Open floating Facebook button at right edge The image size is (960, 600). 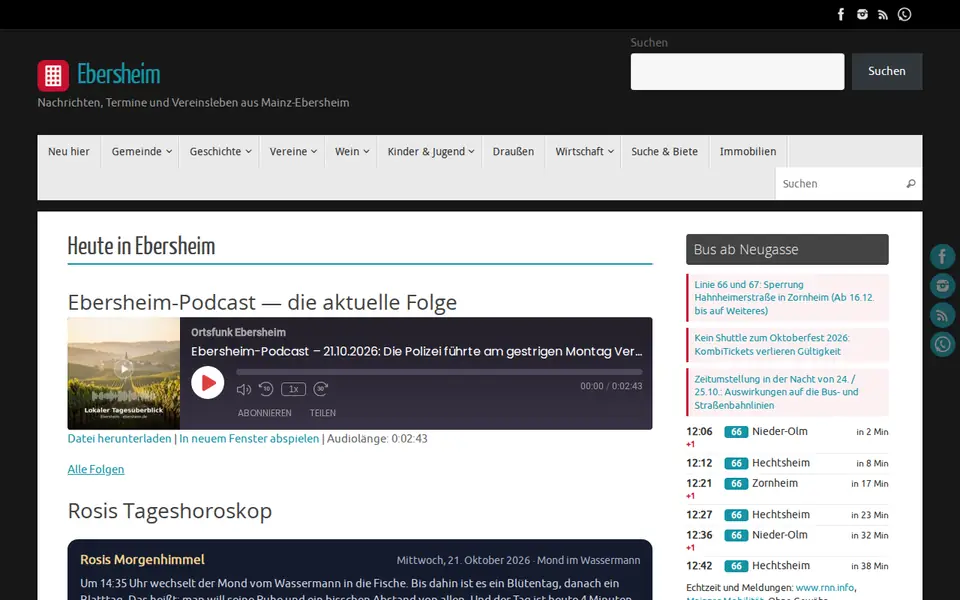(x=942, y=256)
